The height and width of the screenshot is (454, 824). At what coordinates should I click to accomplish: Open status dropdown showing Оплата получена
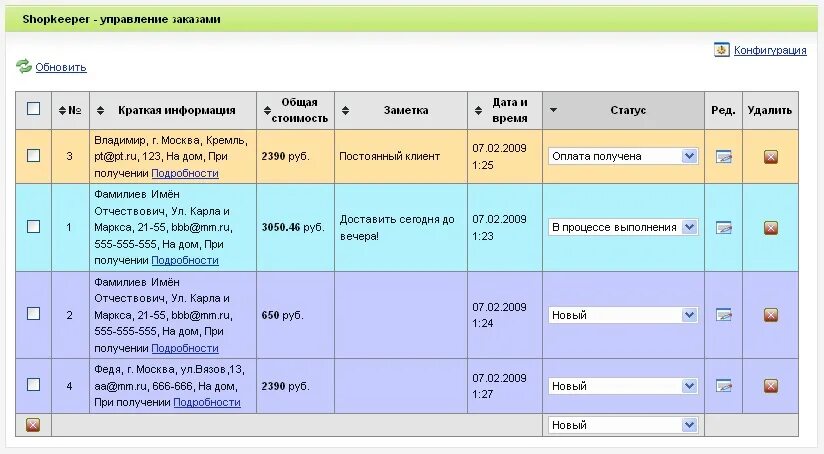(x=623, y=156)
